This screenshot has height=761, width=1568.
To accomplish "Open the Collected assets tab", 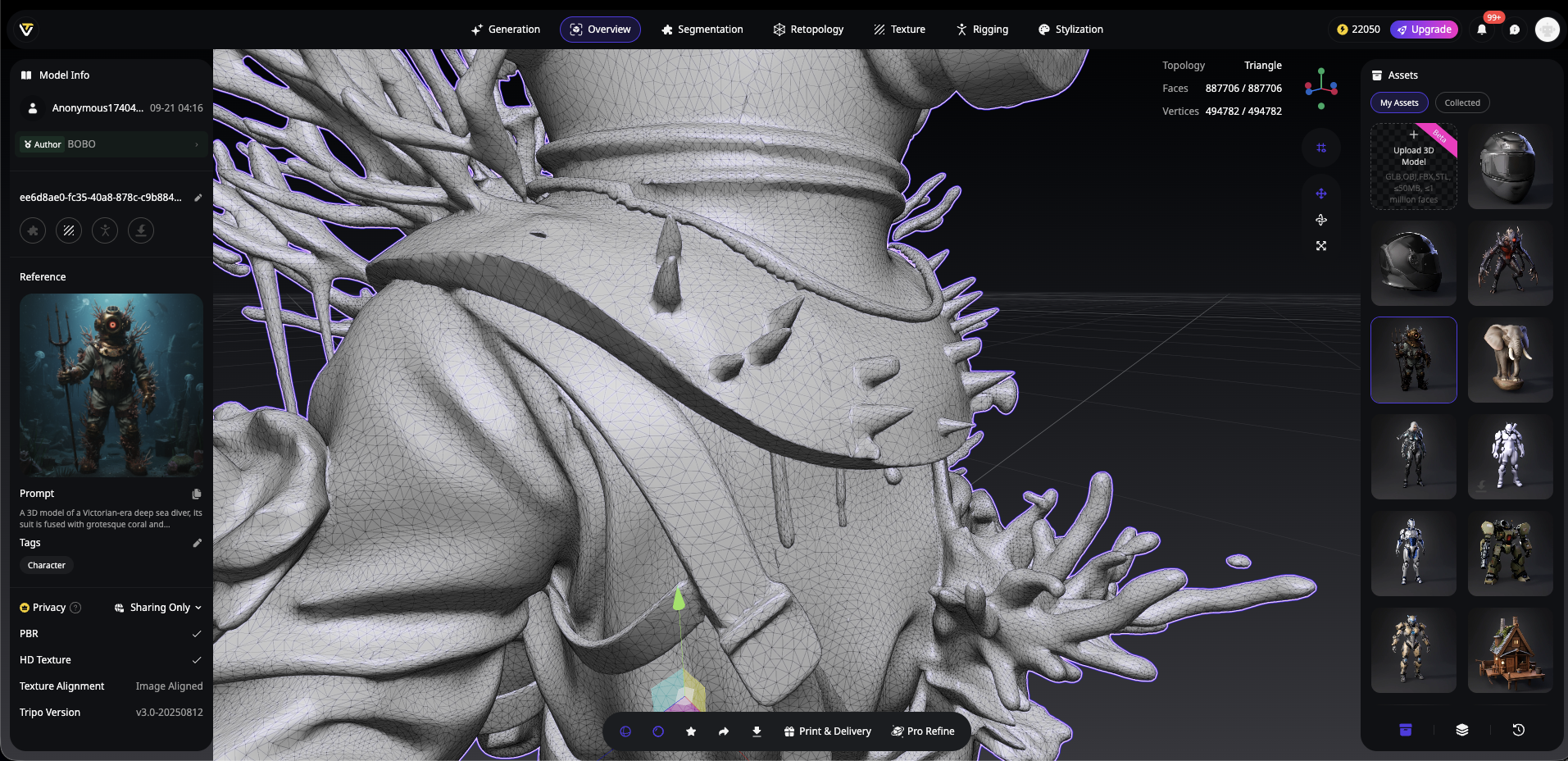I will pos(1462,103).
